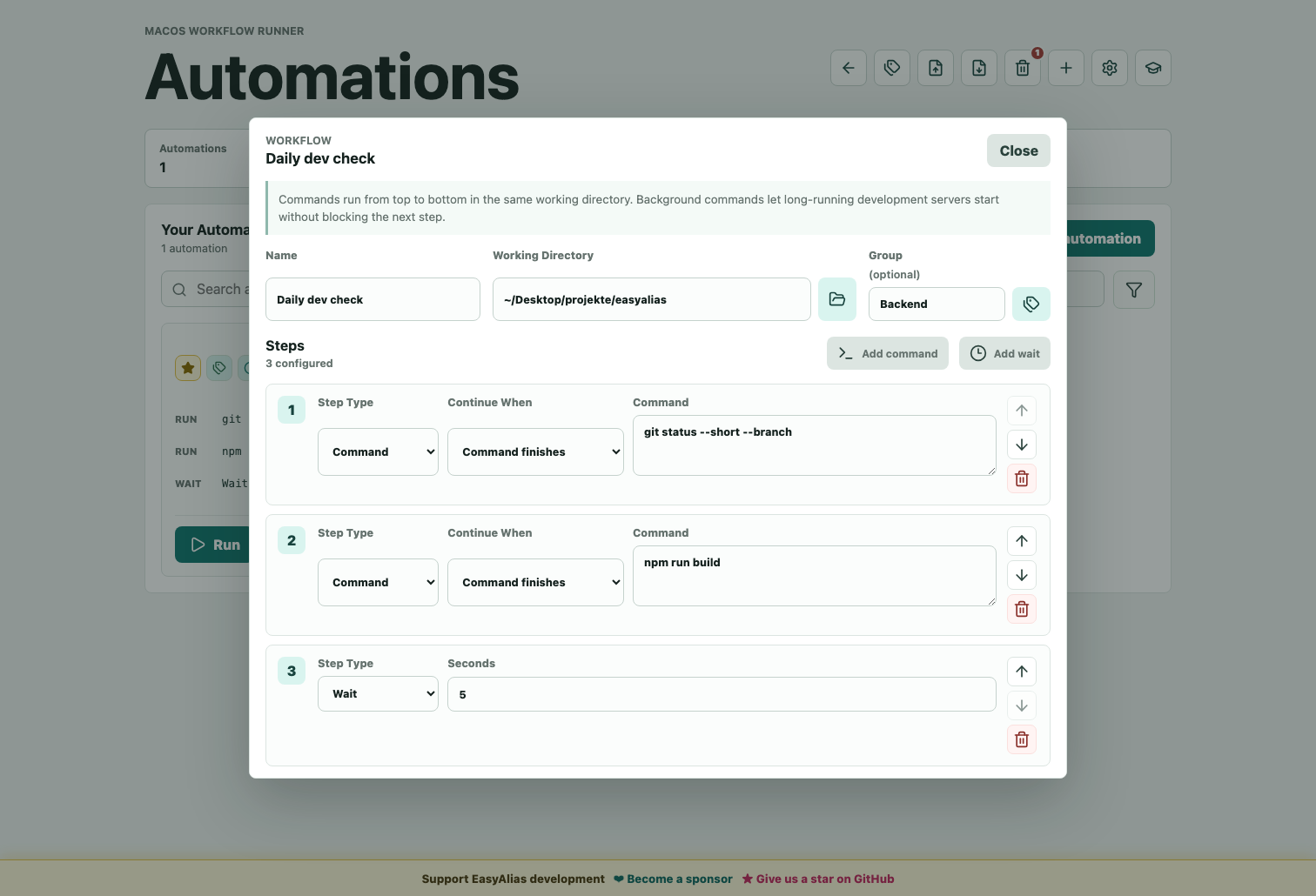This screenshot has height=896, width=1316.
Task: Click the file download icon in the top toolbar
Action: point(979,68)
